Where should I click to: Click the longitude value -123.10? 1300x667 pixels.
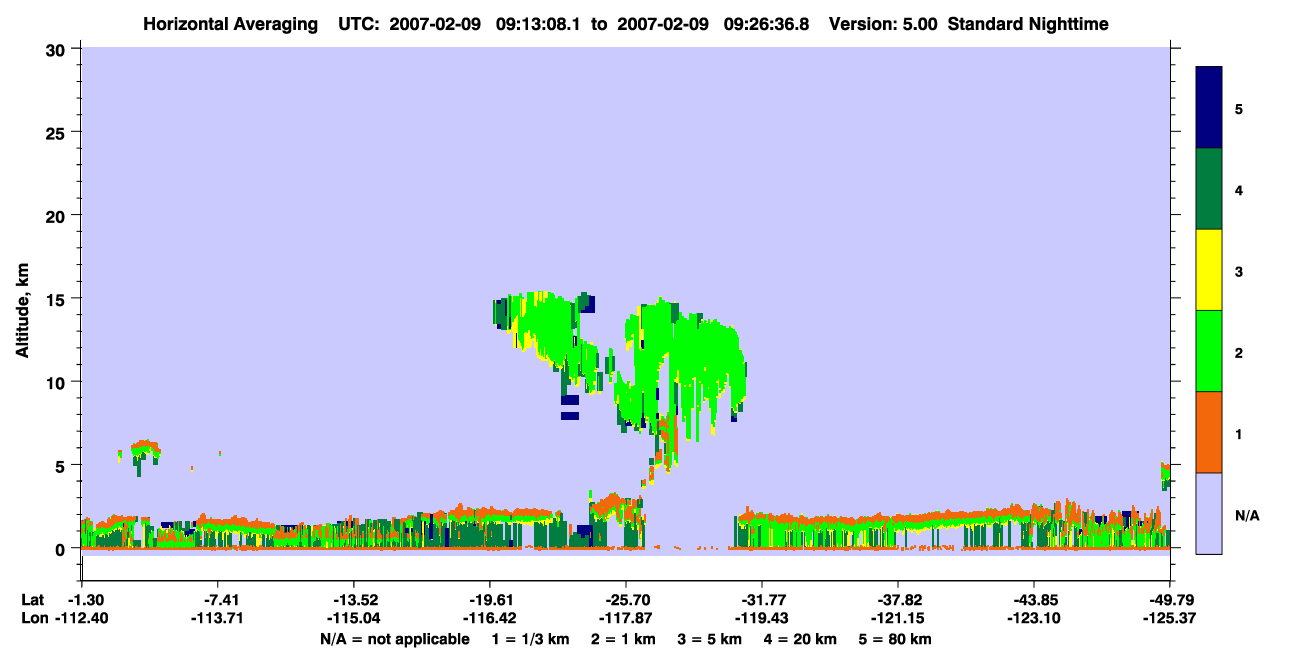pyautogui.click(x=1033, y=618)
